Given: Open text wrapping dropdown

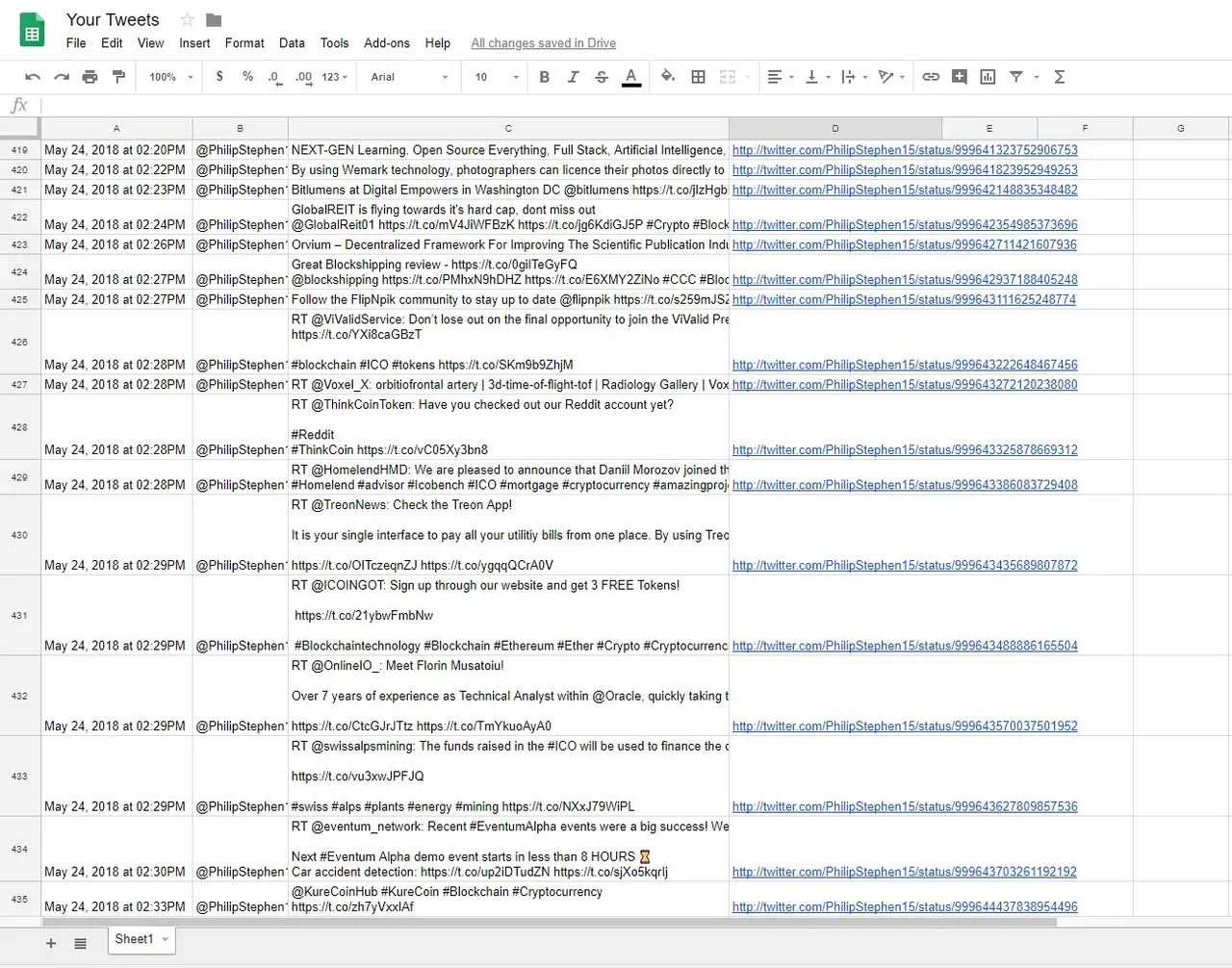Looking at the screenshot, I should point(854,77).
